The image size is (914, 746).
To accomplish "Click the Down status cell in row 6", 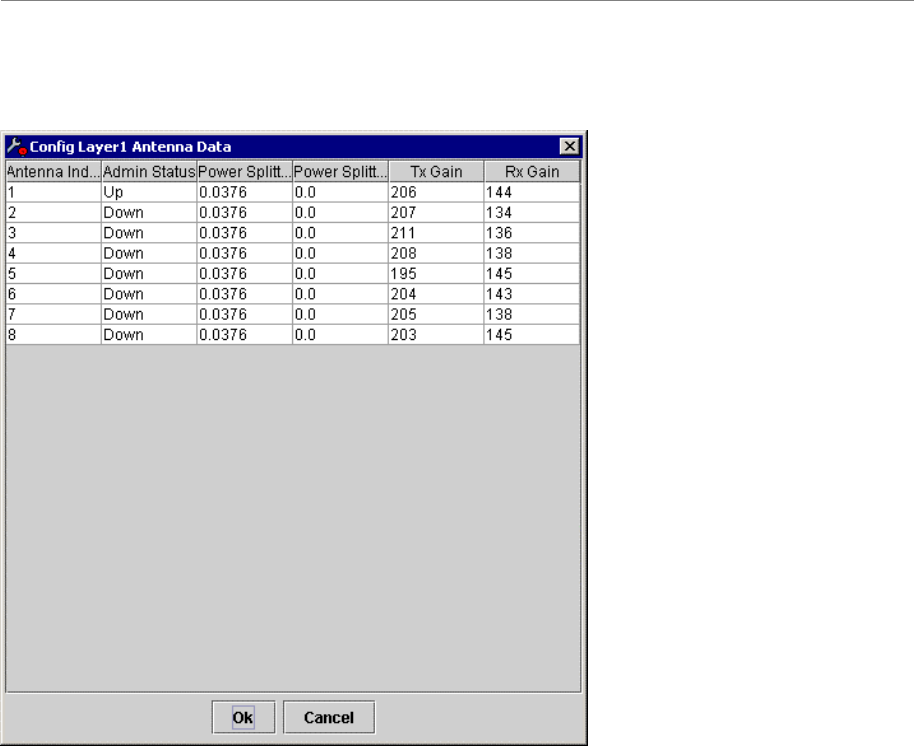I will pyautogui.click(x=149, y=294).
